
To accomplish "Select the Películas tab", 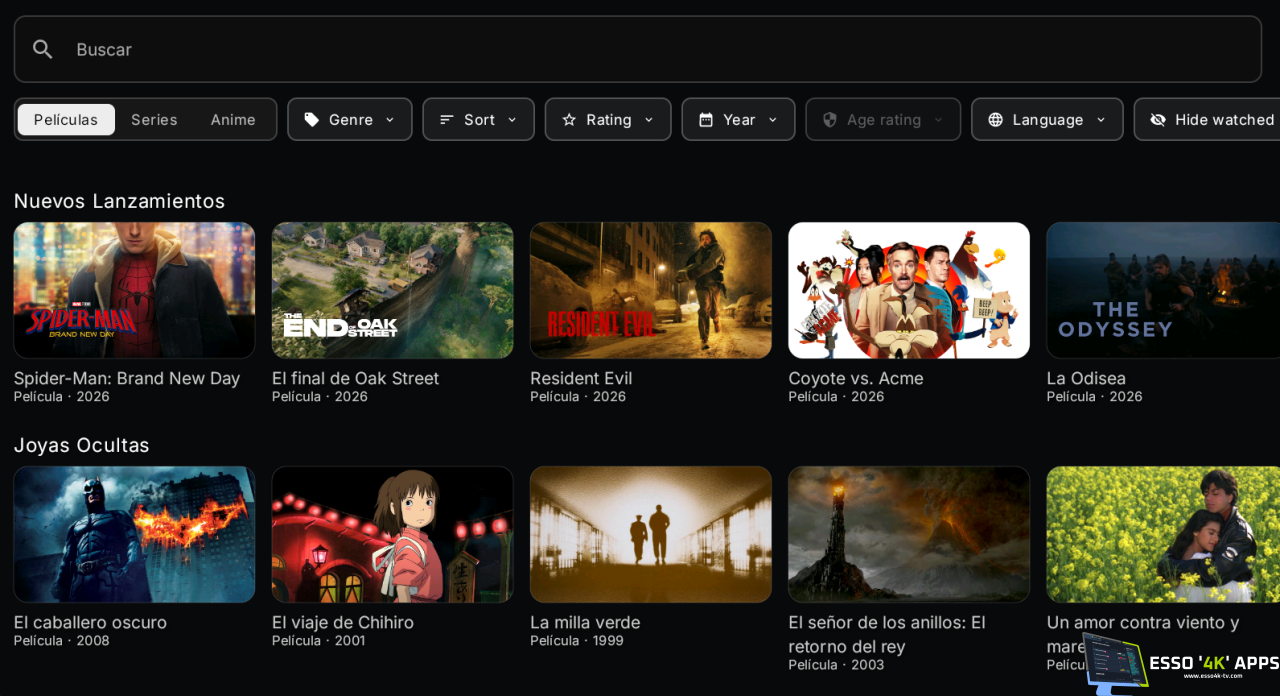I will pyautogui.click(x=66, y=120).
